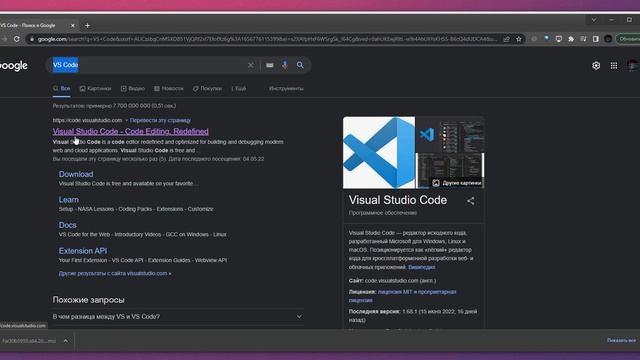Reload the page with the refresh icon
640x360 pixels.
click(17, 39)
